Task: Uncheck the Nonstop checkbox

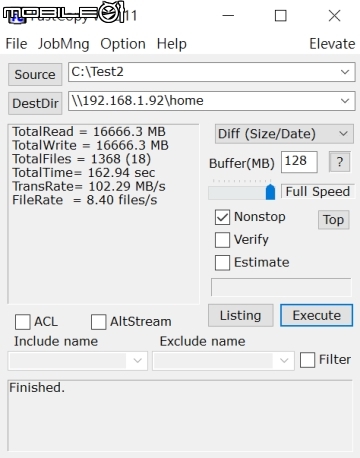Action: (x=222, y=217)
